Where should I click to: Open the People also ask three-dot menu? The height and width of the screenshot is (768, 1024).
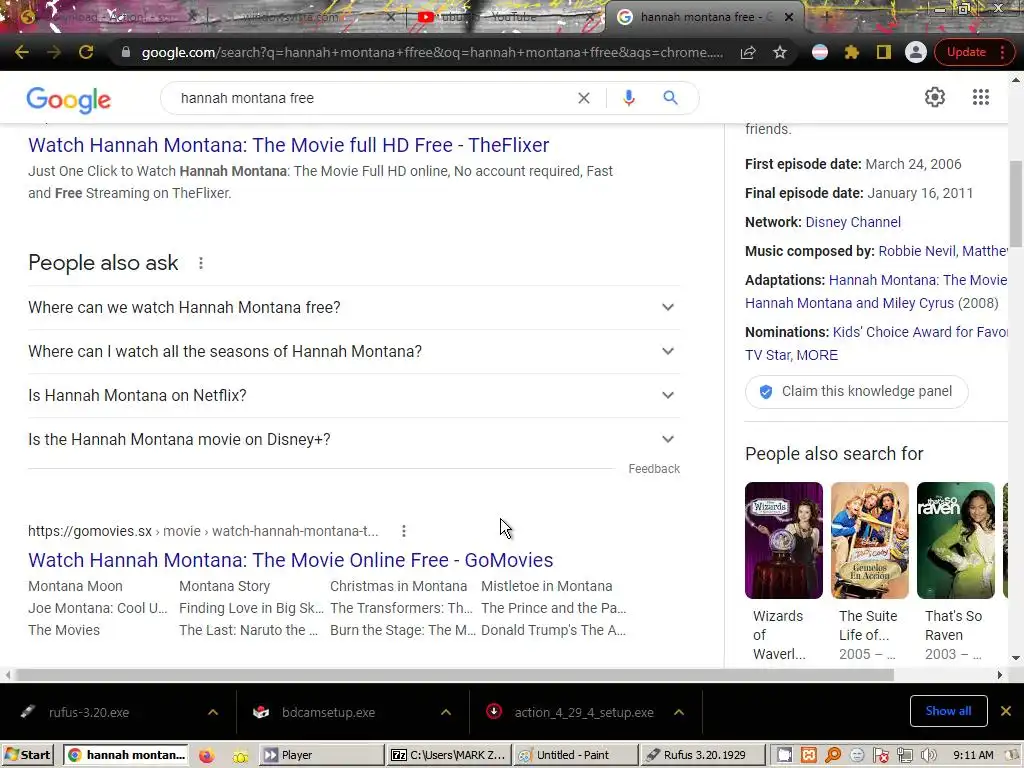pyautogui.click(x=201, y=263)
